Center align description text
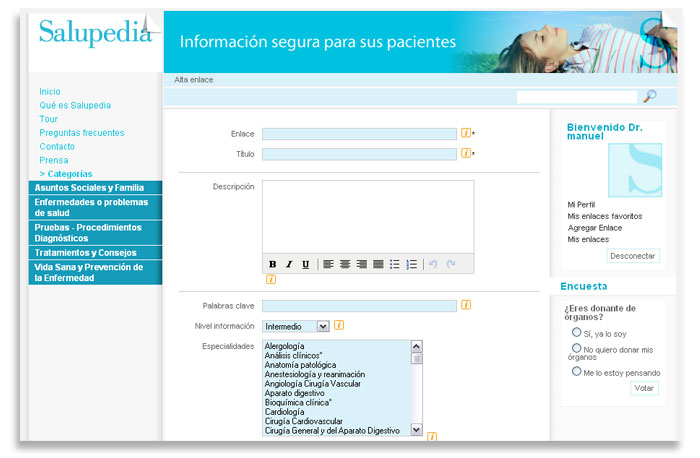This screenshot has width=700, height=458. pyautogui.click(x=345, y=264)
